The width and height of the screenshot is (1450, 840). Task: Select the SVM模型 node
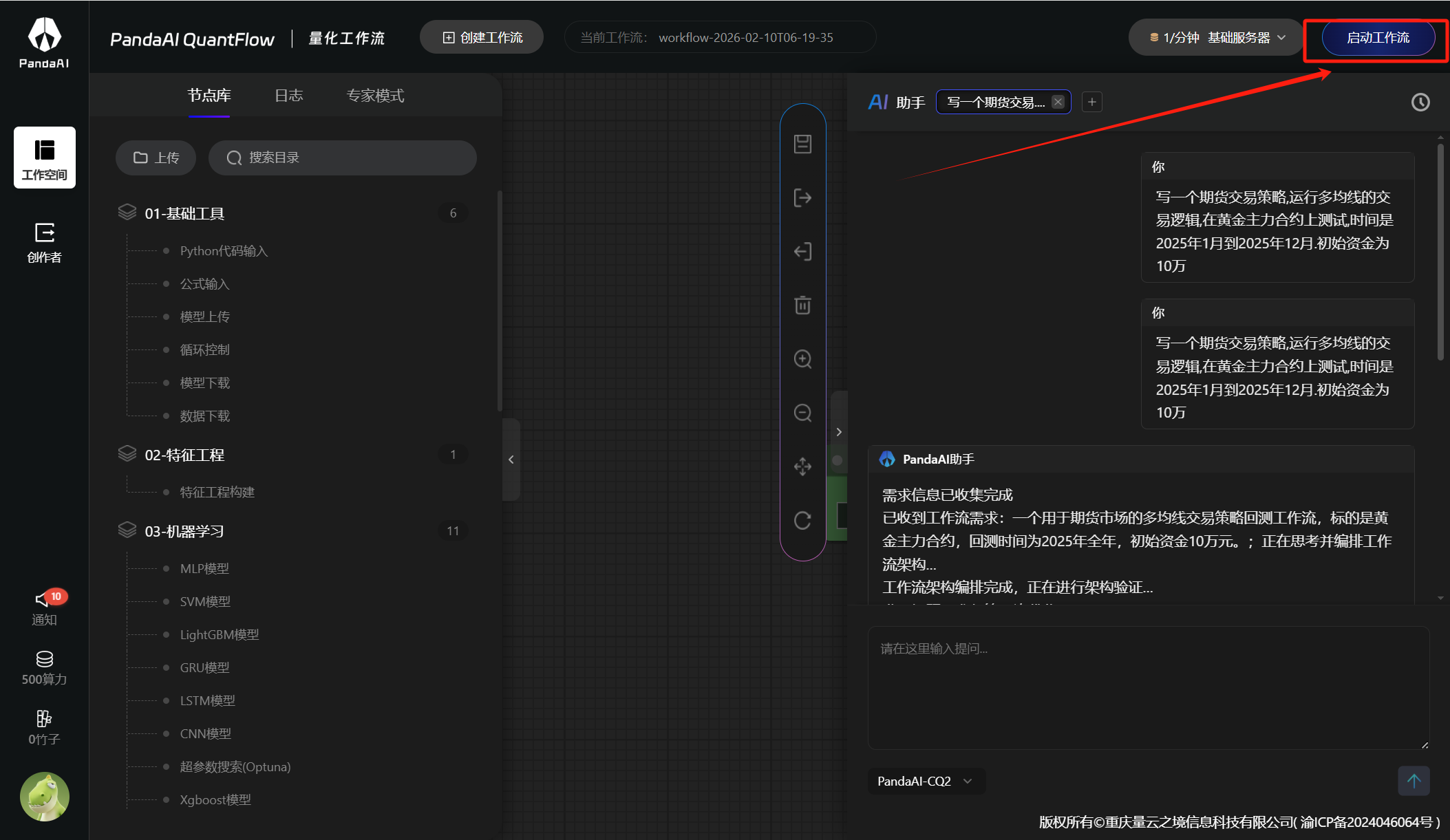pyautogui.click(x=205, y=601)
